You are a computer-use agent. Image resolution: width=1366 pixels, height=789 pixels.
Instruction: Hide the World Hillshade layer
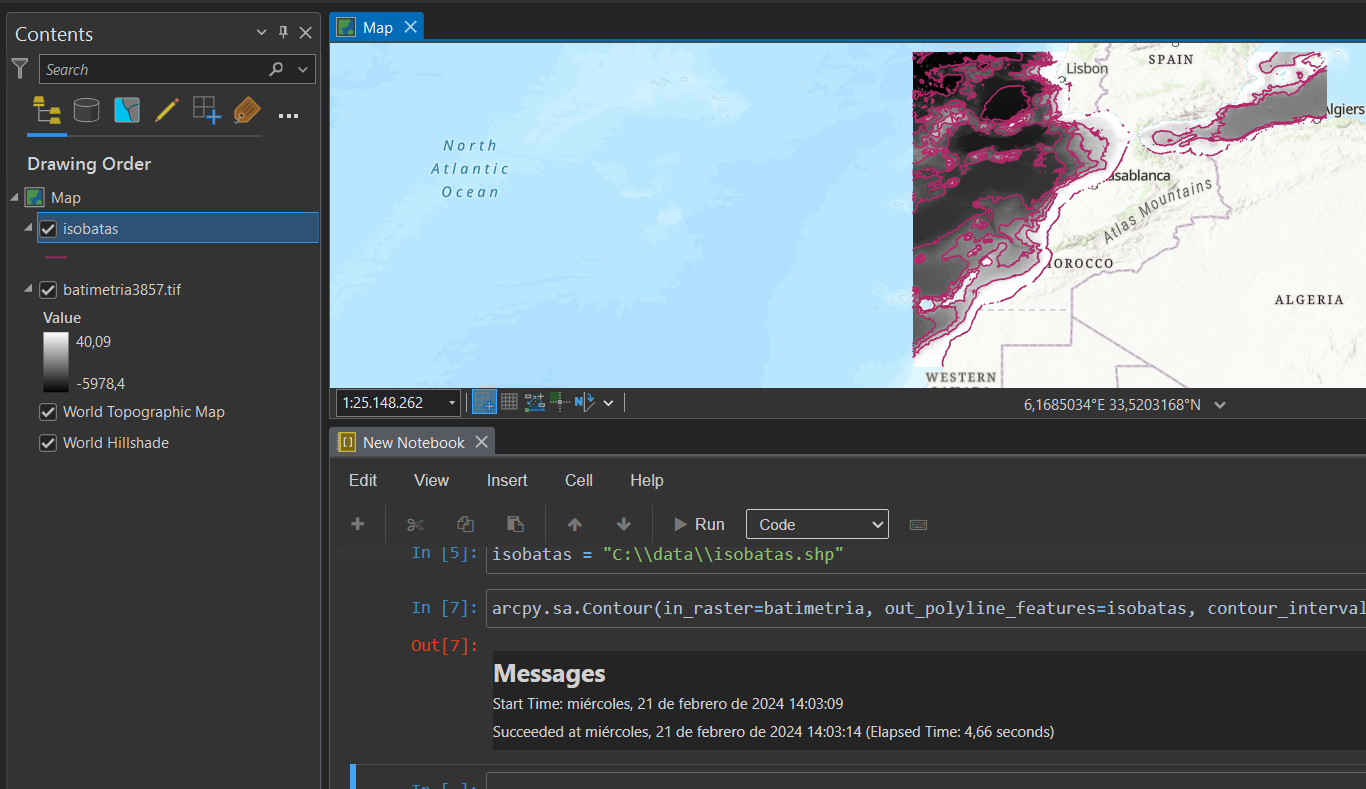[x=48, y=443]
